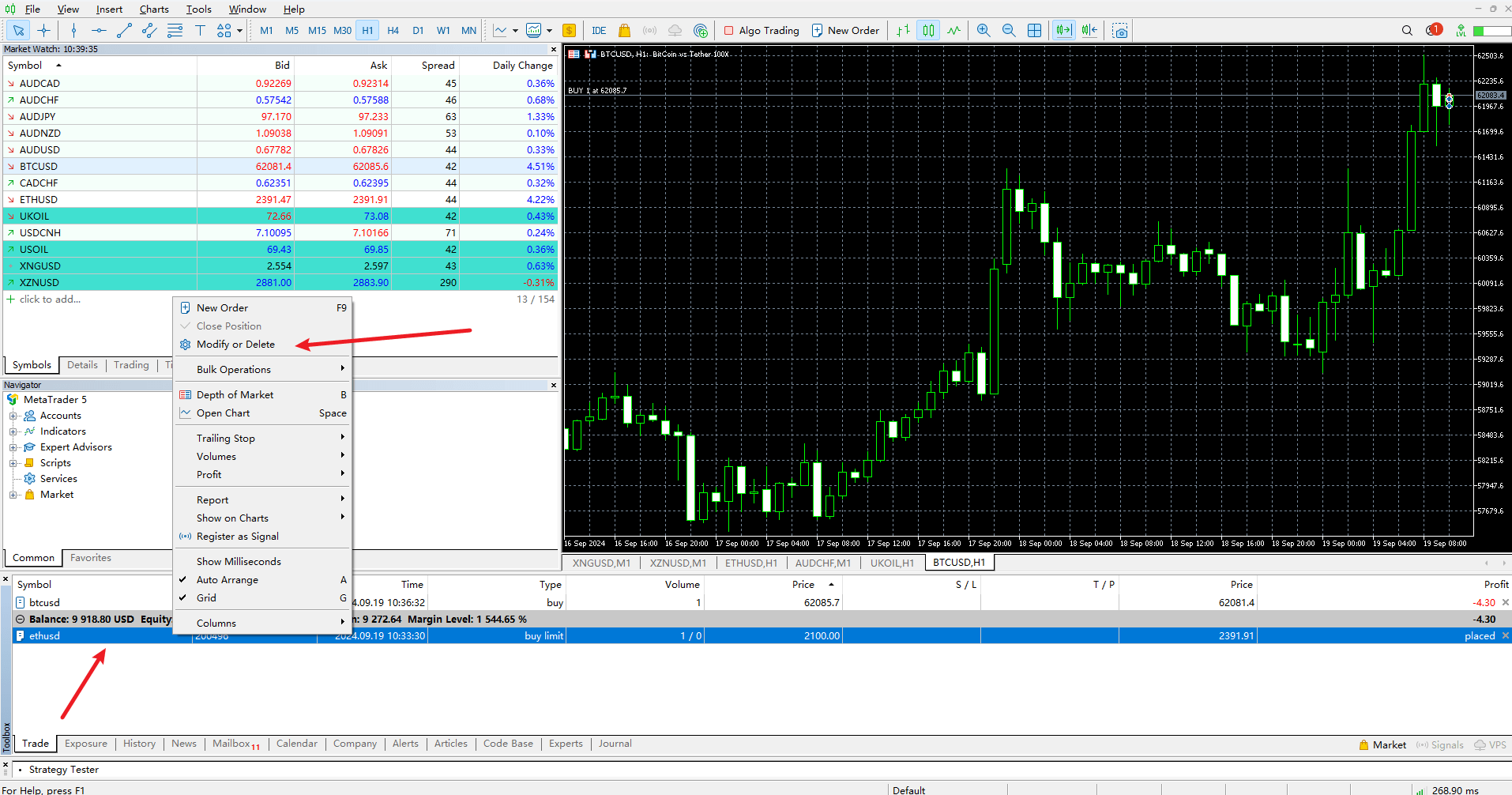1512x795 pixels.
Task: Select the text label tool
Action: coord(200,31)
